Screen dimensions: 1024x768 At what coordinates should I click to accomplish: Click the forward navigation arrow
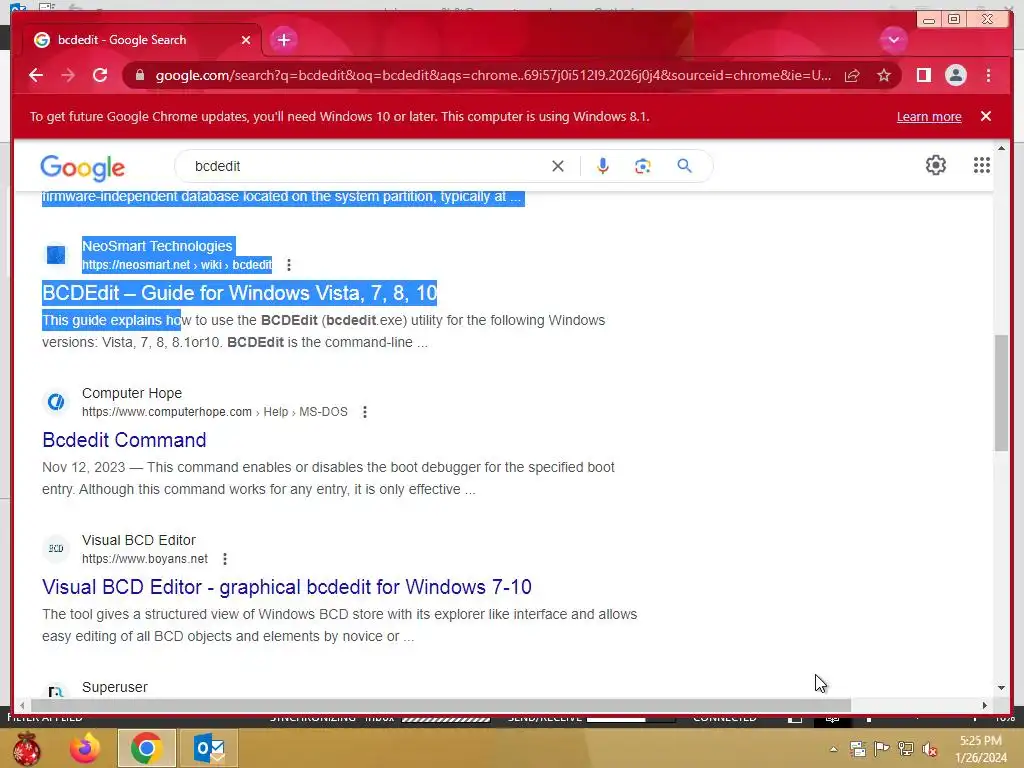(68, 76)
